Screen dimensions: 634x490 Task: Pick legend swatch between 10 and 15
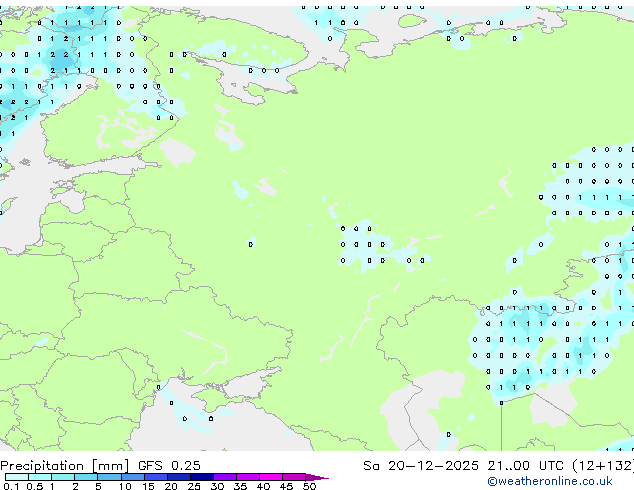point(132,477)
